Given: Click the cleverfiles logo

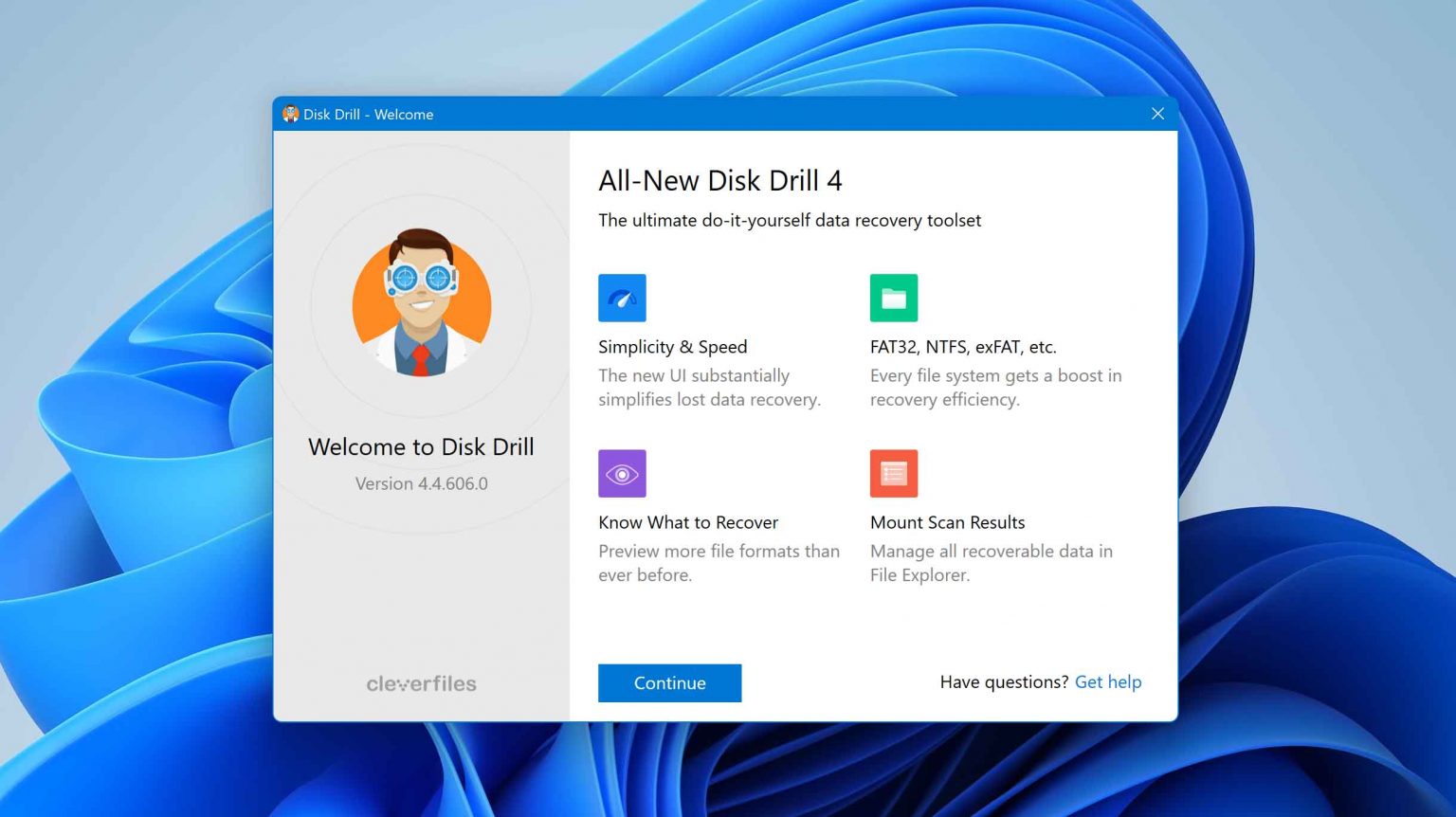Looking at the screenshot, I should (x=422, y=683).
